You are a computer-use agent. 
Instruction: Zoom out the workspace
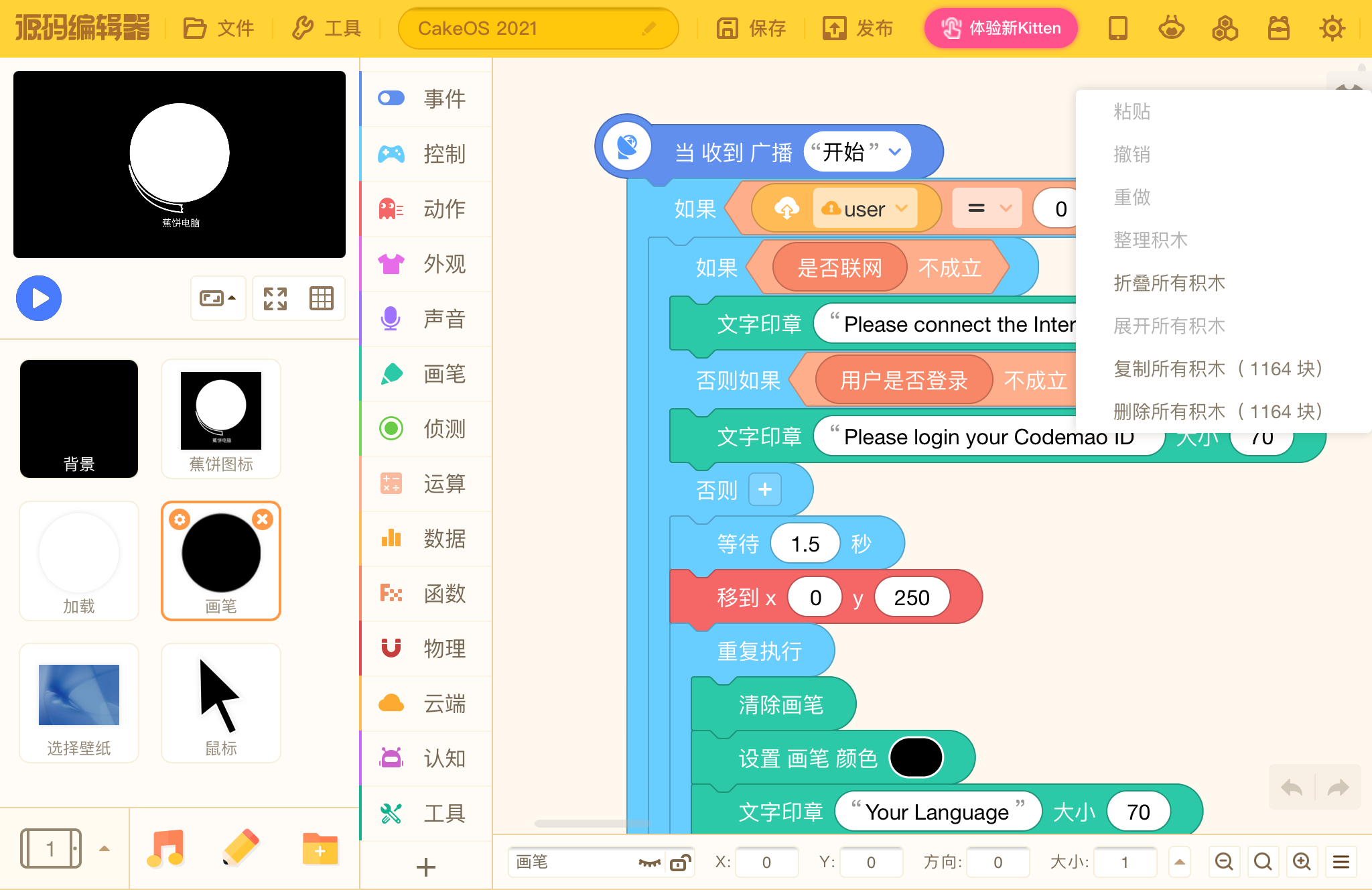(1224, 862)
